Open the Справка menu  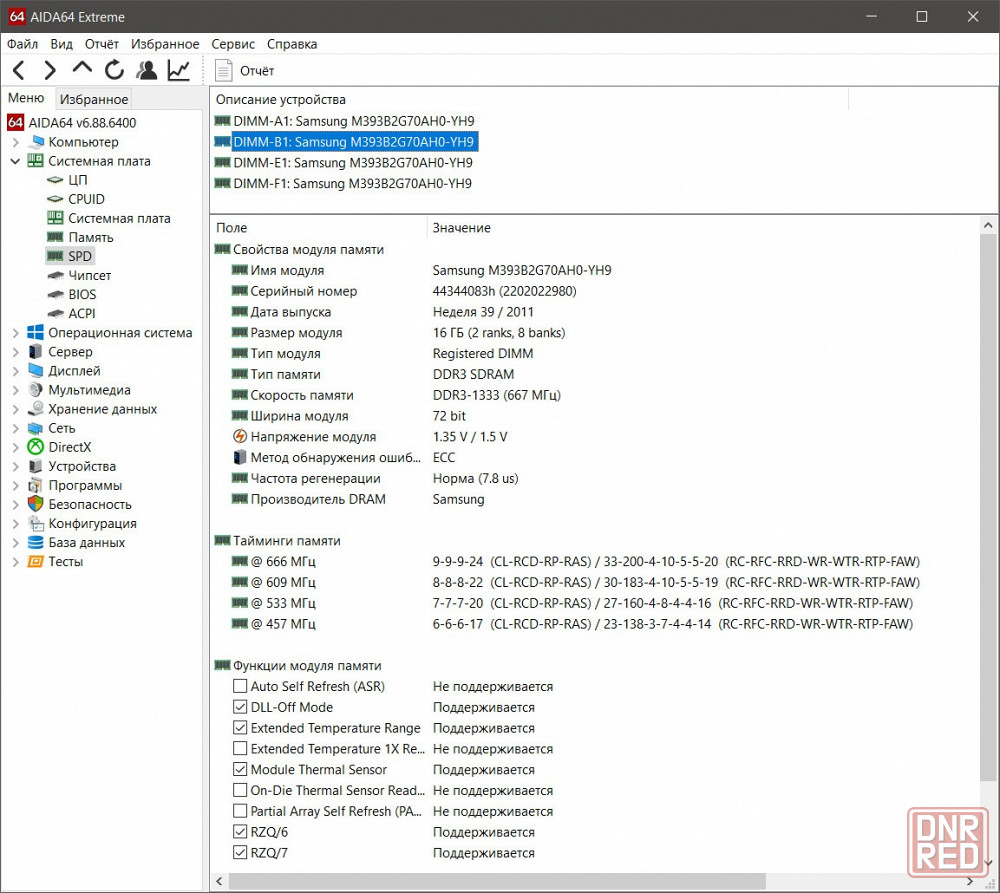(292, 44)
